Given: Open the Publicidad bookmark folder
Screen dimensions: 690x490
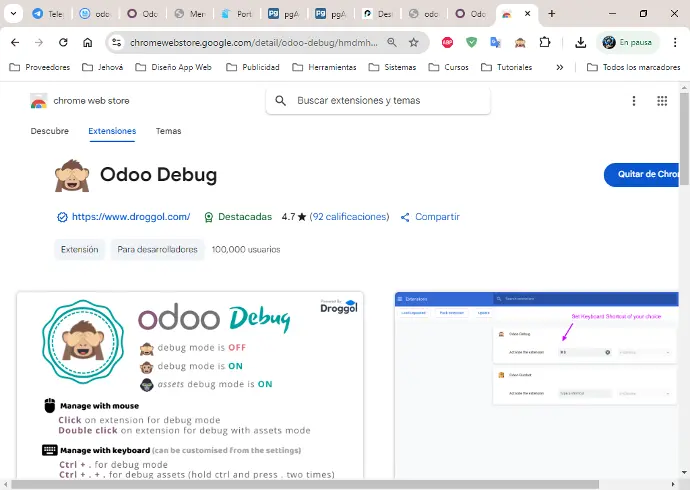Looking at the screenshot, I should click(253, 67).
